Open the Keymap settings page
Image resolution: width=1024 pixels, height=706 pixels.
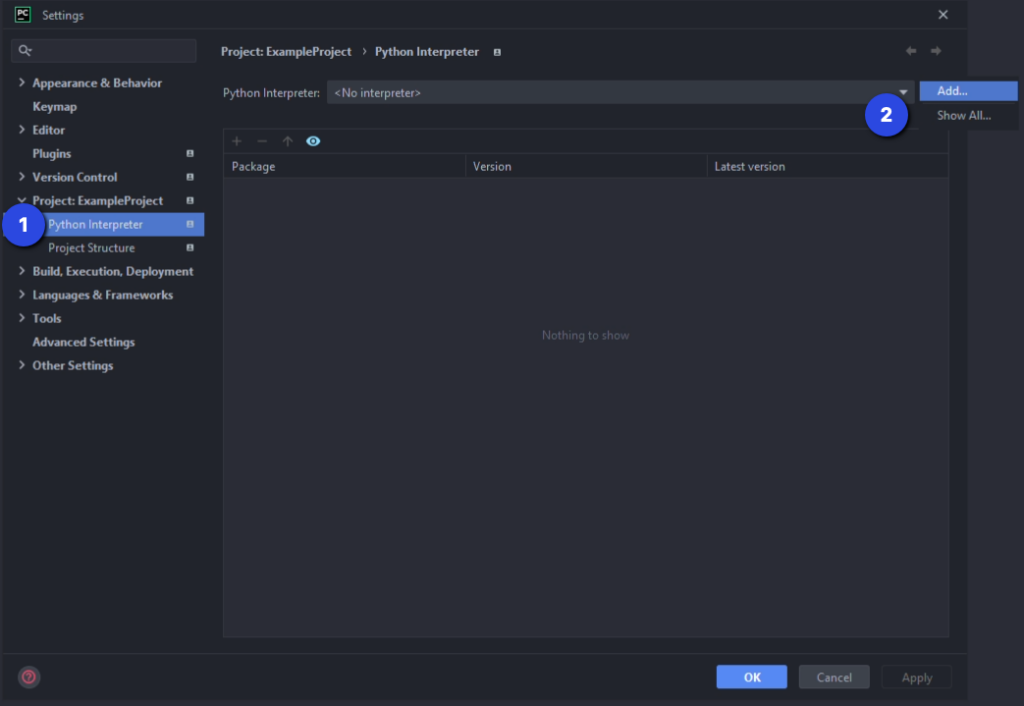point(55,106)
